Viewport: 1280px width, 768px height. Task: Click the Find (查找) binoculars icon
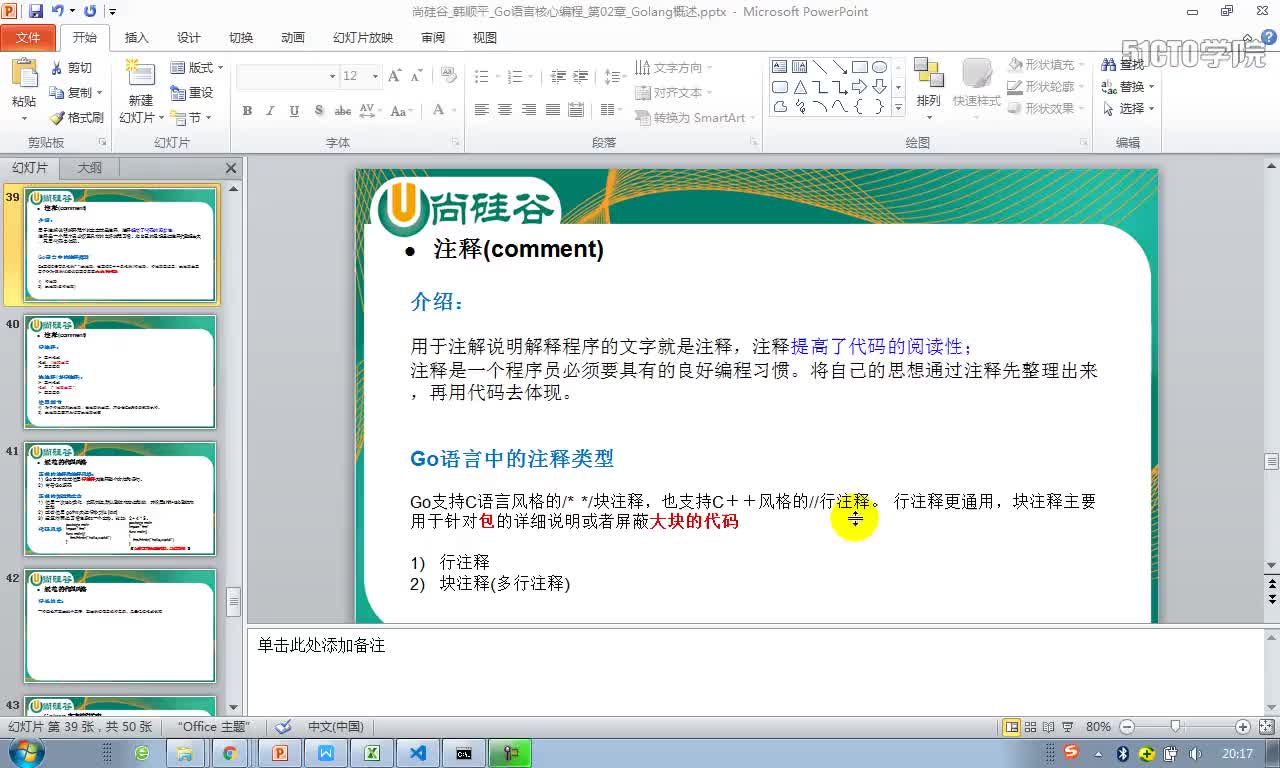1108,64
